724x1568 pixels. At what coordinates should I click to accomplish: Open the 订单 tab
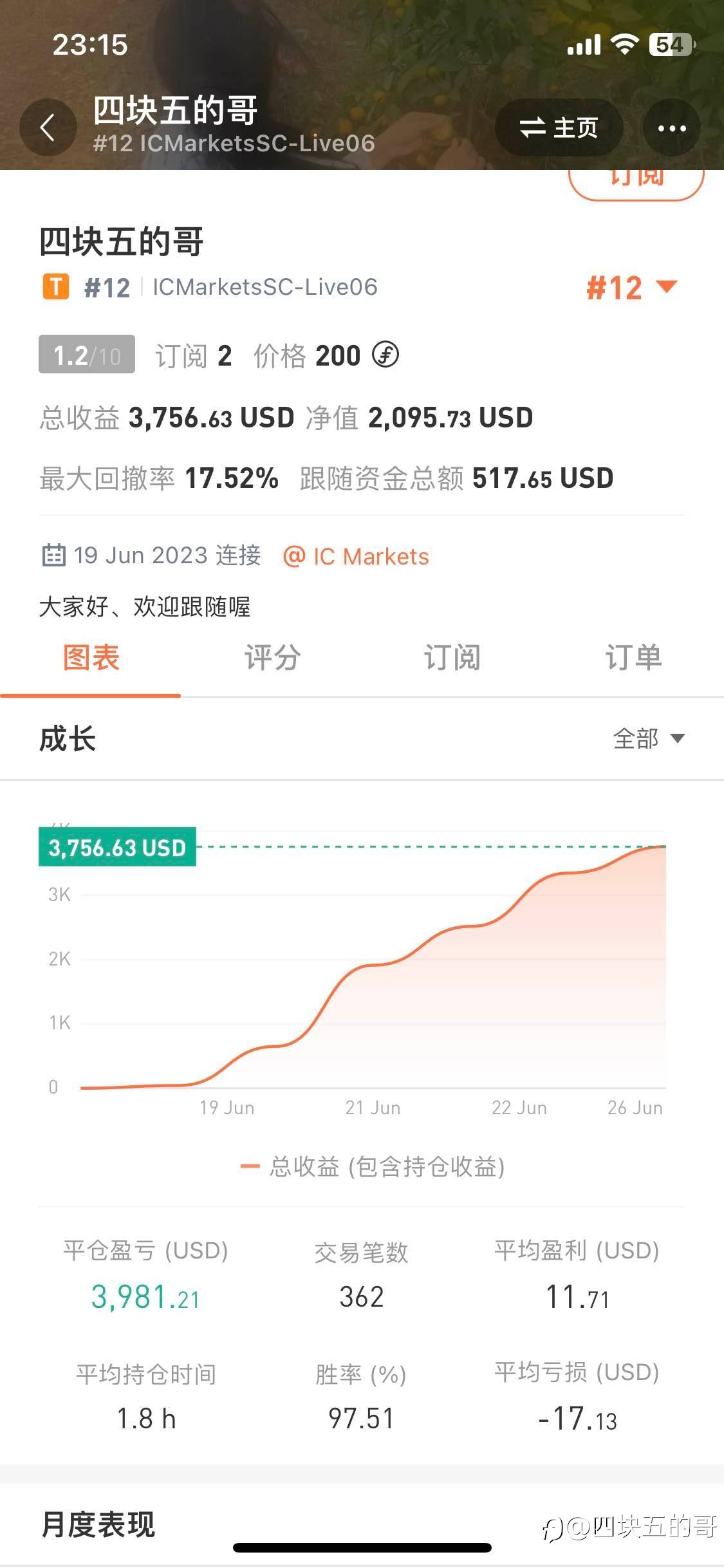[x=633, y=658]
